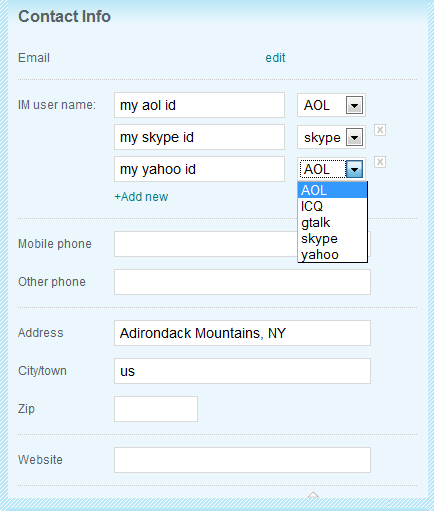Image resolution: width=434 pixels, height=511 pixels.
Task: Focus the 'my aol id' text field
Action: pyautogui.click(x=199, y=105)
